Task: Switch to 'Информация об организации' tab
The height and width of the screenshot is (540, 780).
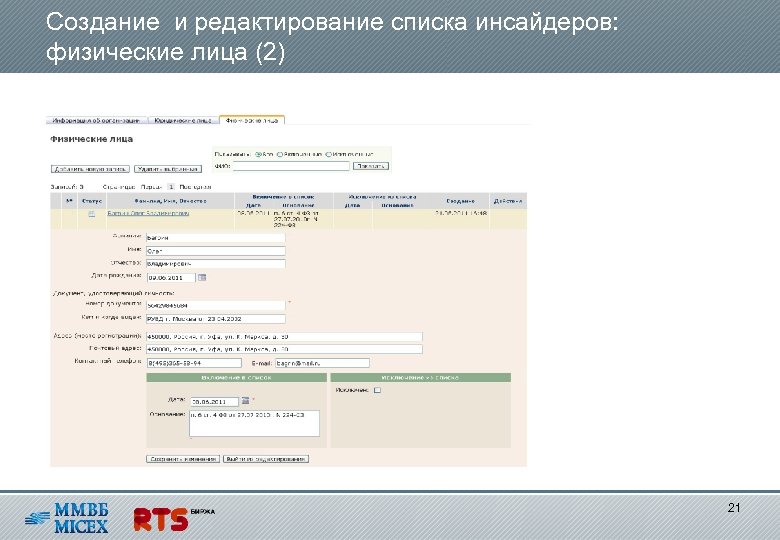Action: coord(97,120)
